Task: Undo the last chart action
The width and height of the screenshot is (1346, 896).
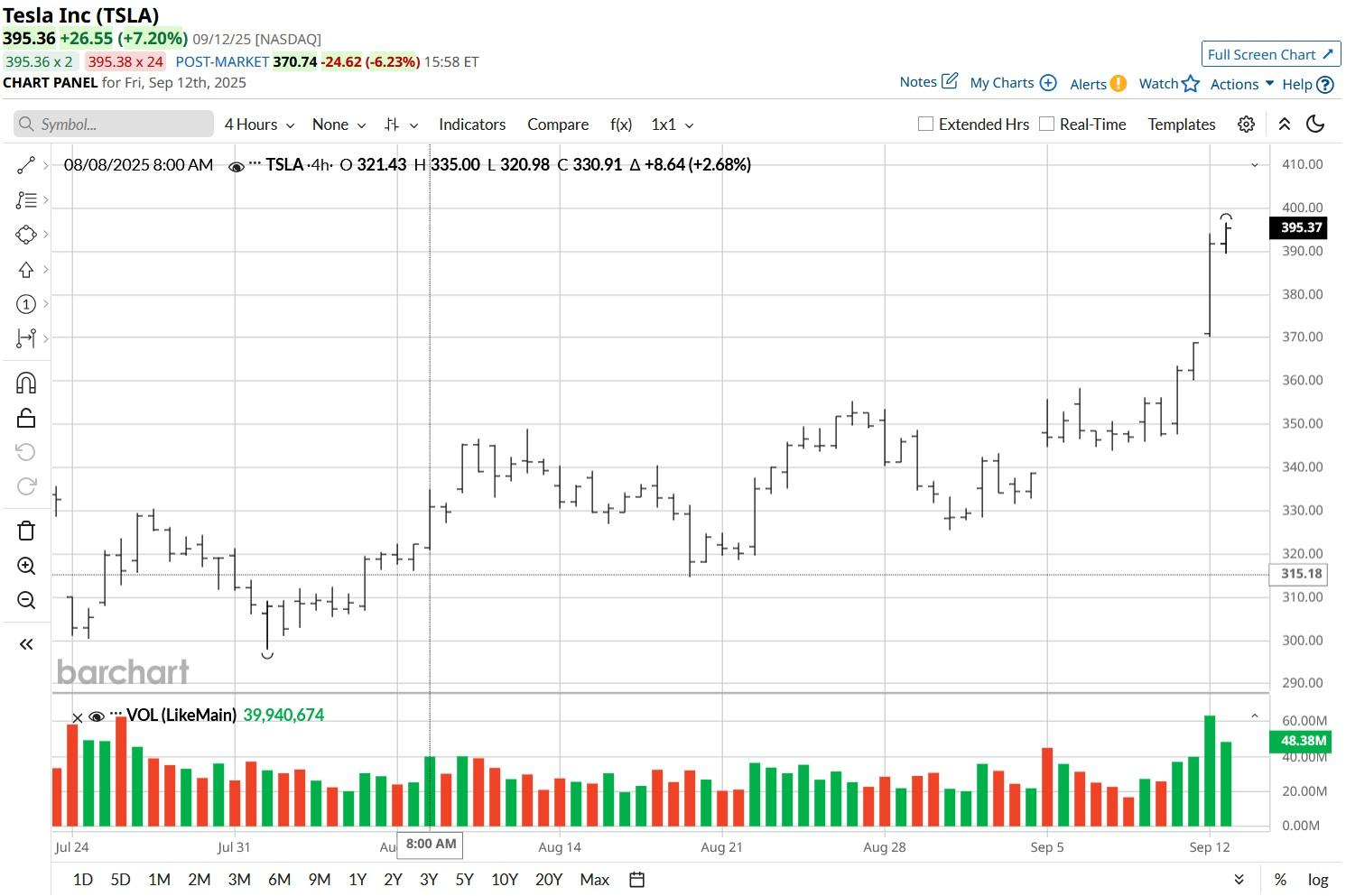Action: tap(25, 452)
